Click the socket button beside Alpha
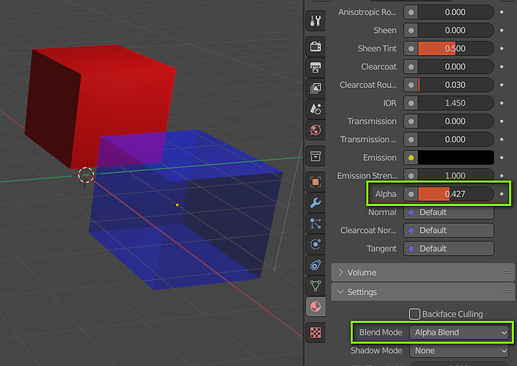517x366 pixels. coord(411,194)
